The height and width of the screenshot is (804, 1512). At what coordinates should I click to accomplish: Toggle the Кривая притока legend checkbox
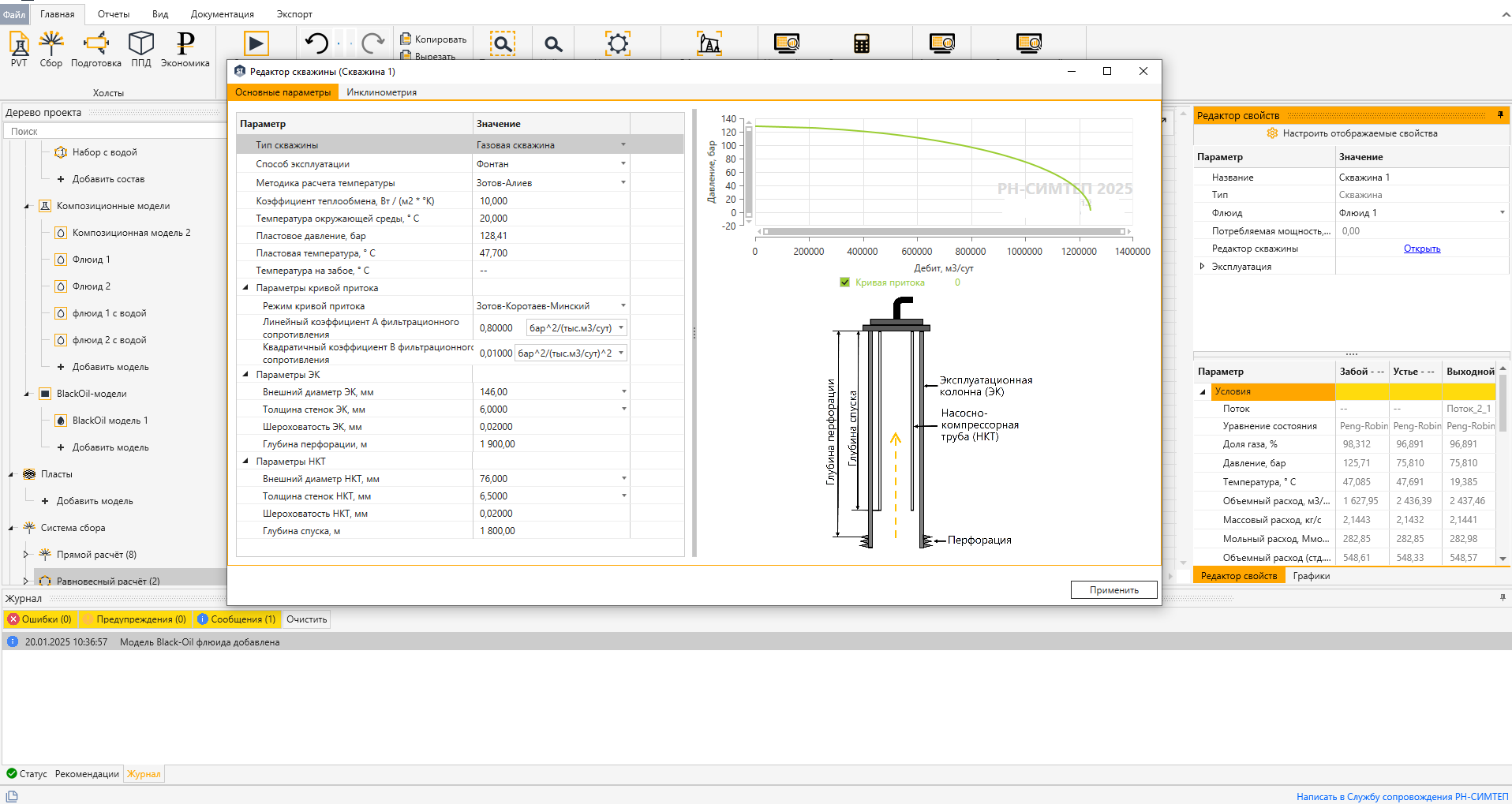coord(845,282)
